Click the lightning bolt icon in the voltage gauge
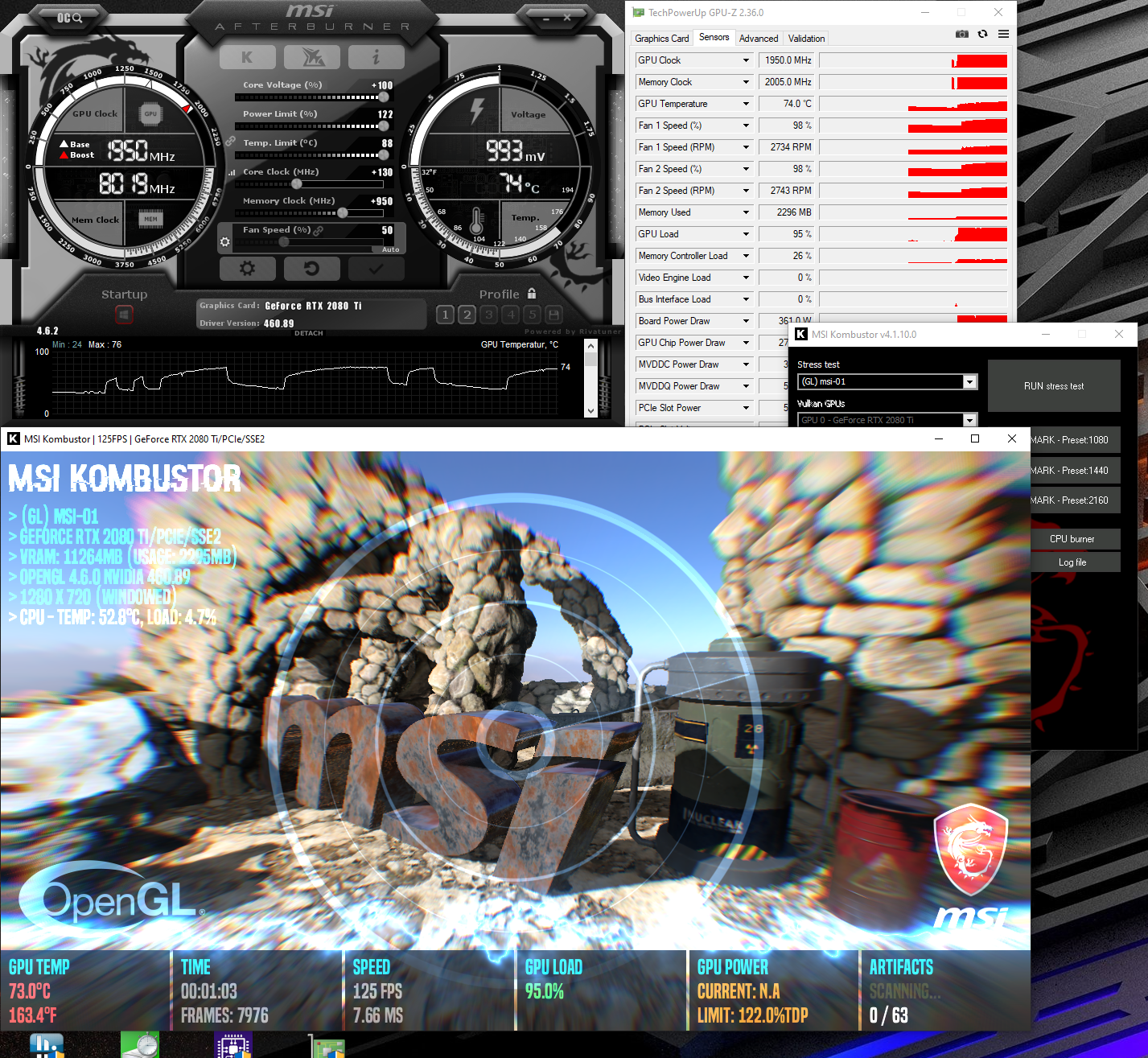 [x=477, y=111]
